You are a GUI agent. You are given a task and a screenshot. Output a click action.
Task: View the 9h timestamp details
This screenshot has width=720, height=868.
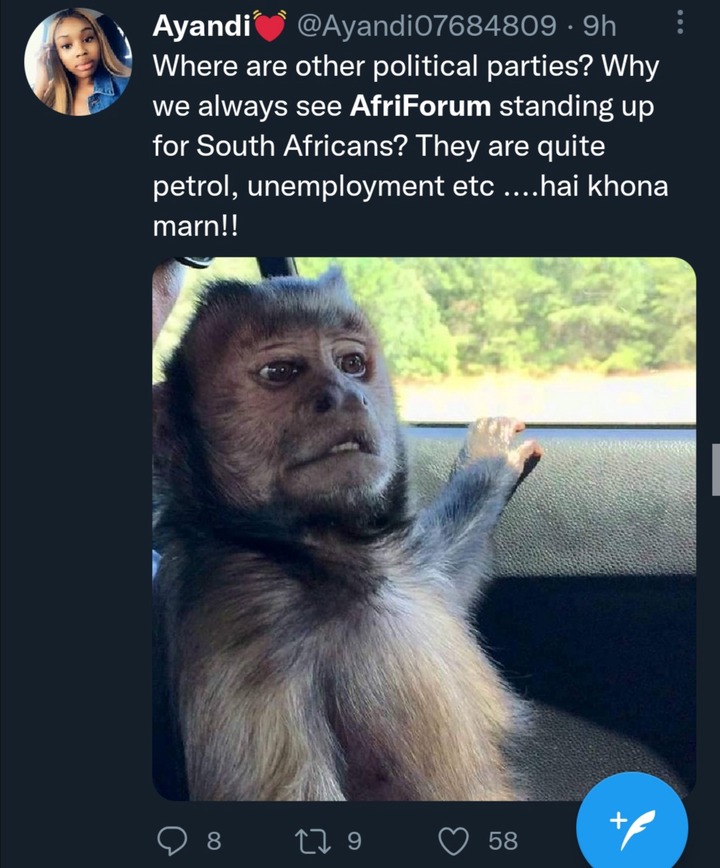point(600,26)
